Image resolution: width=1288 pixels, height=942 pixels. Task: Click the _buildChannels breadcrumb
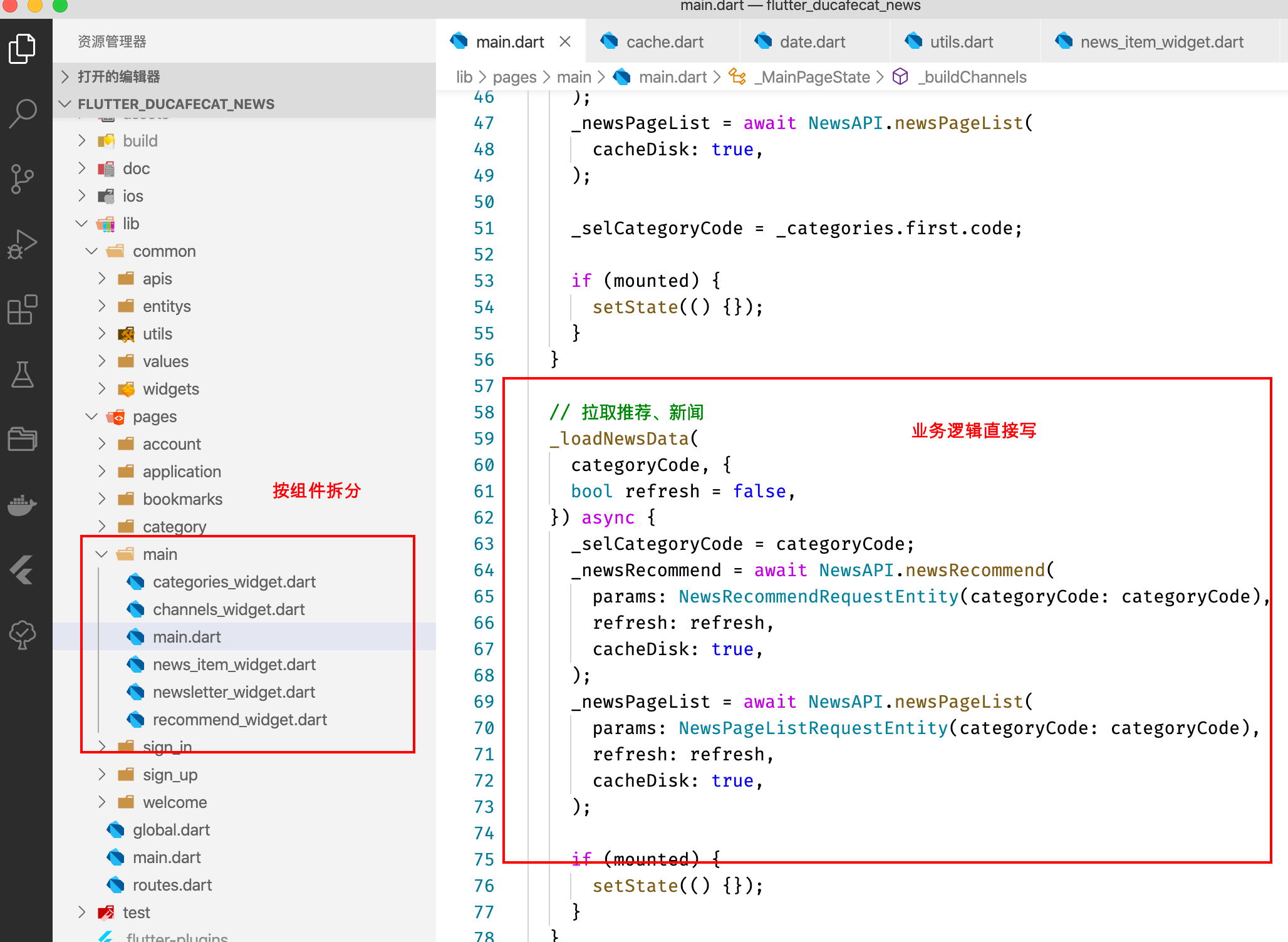pyautogui.click(x=971, y=76)
